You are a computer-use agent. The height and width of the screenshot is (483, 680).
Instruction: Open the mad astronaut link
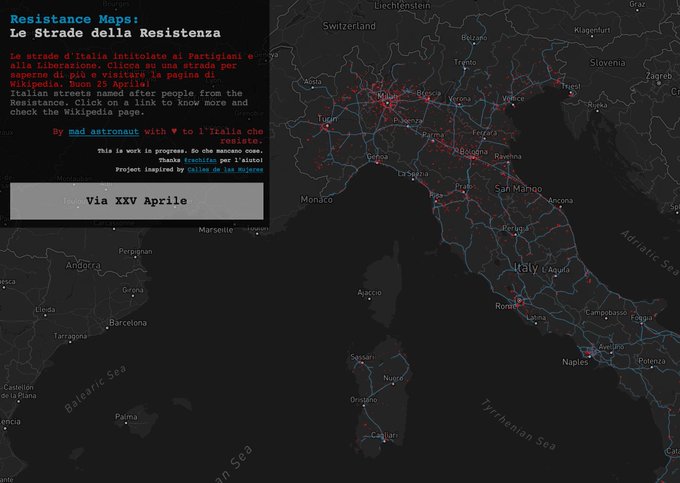(x=104, y=131)
